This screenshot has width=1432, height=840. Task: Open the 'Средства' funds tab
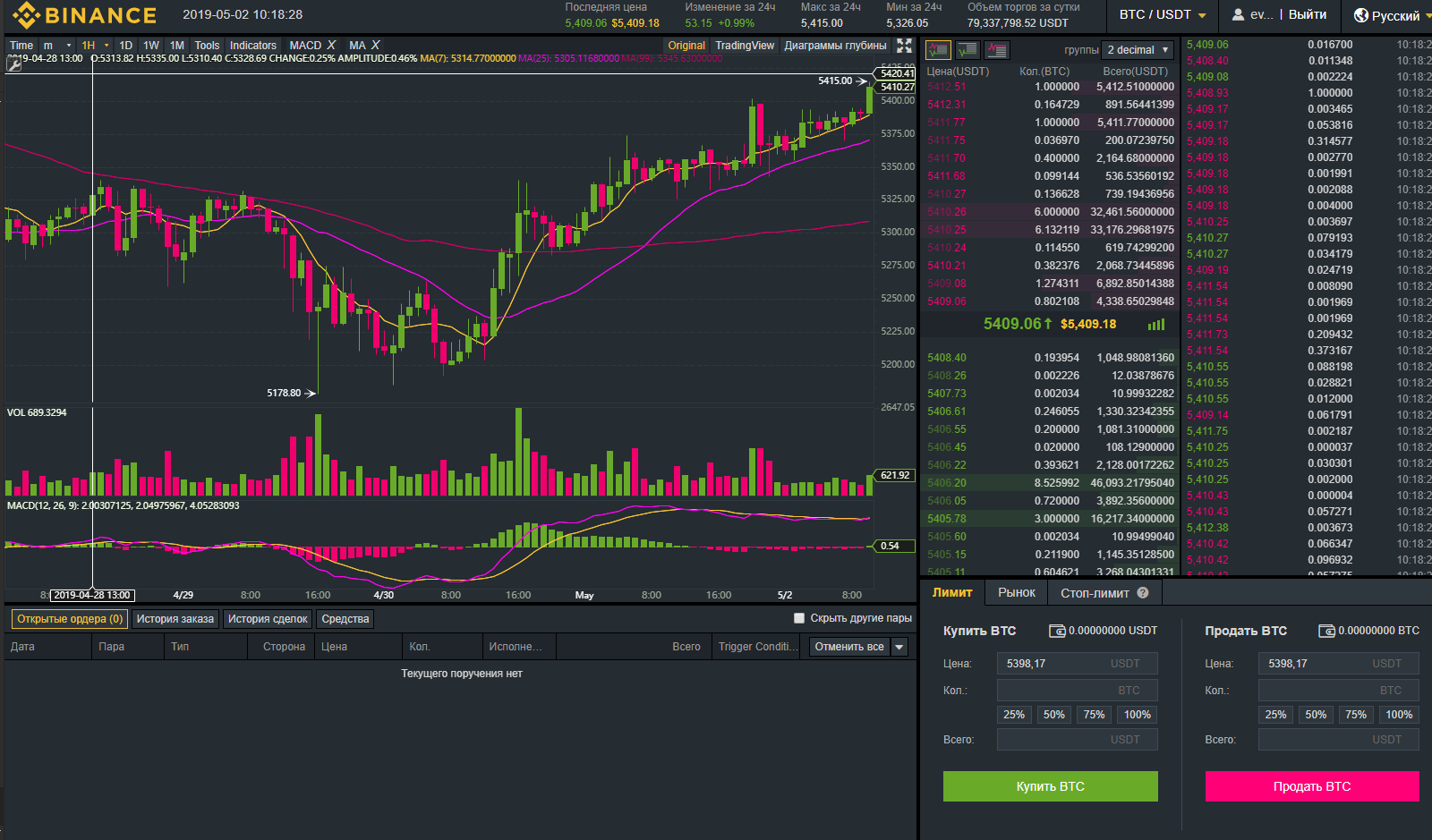point(345,619)
